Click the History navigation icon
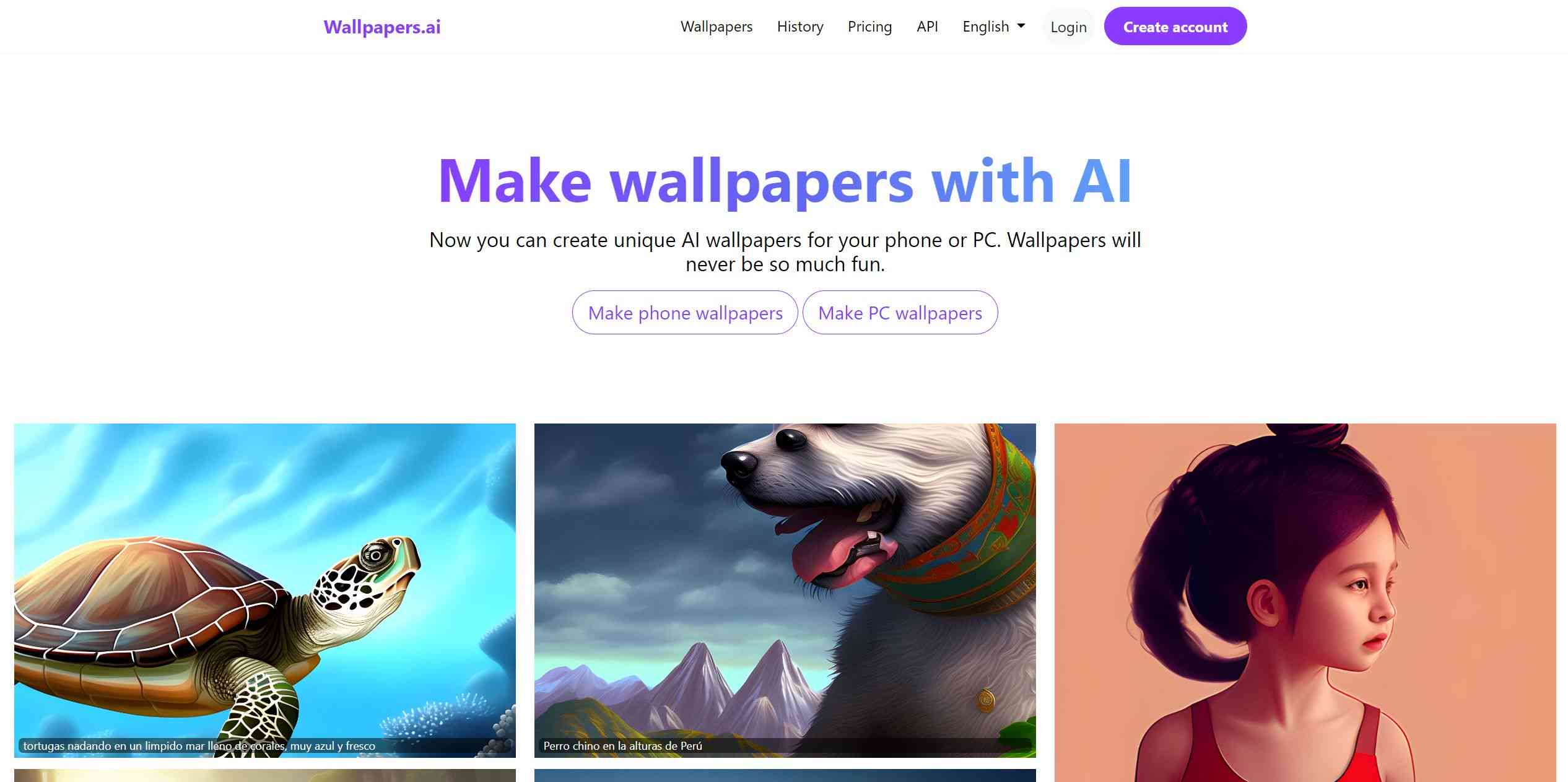The height and width of the screenshot is (782, 1568). [x=800, y=26]
